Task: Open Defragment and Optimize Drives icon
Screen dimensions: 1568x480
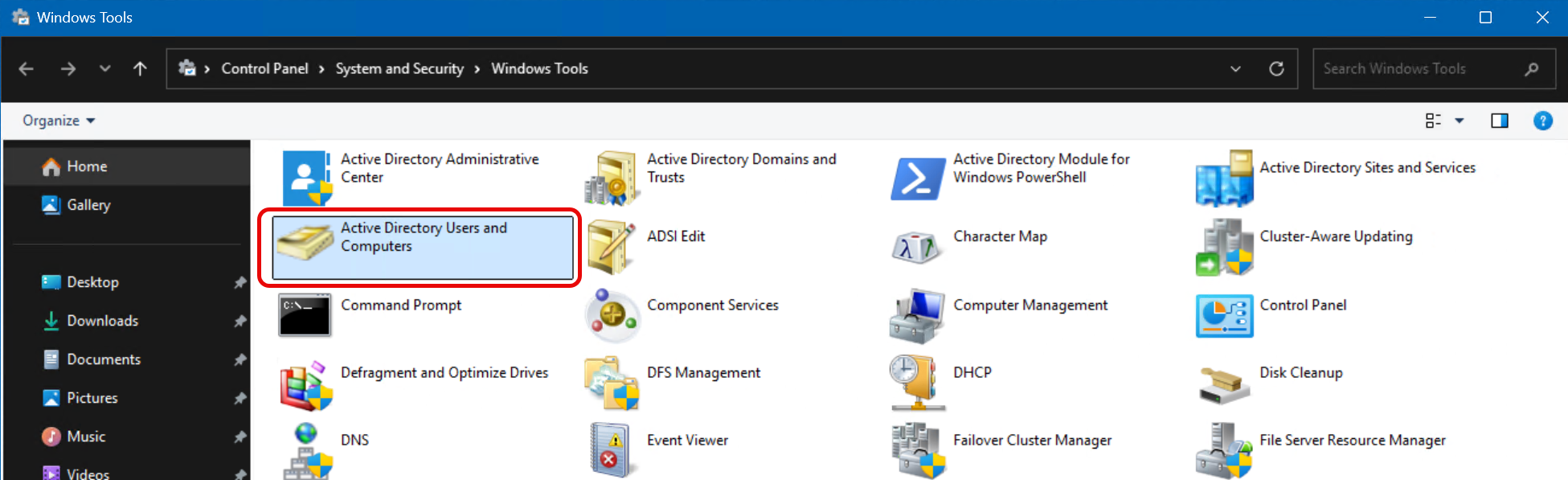Action: 306,384
